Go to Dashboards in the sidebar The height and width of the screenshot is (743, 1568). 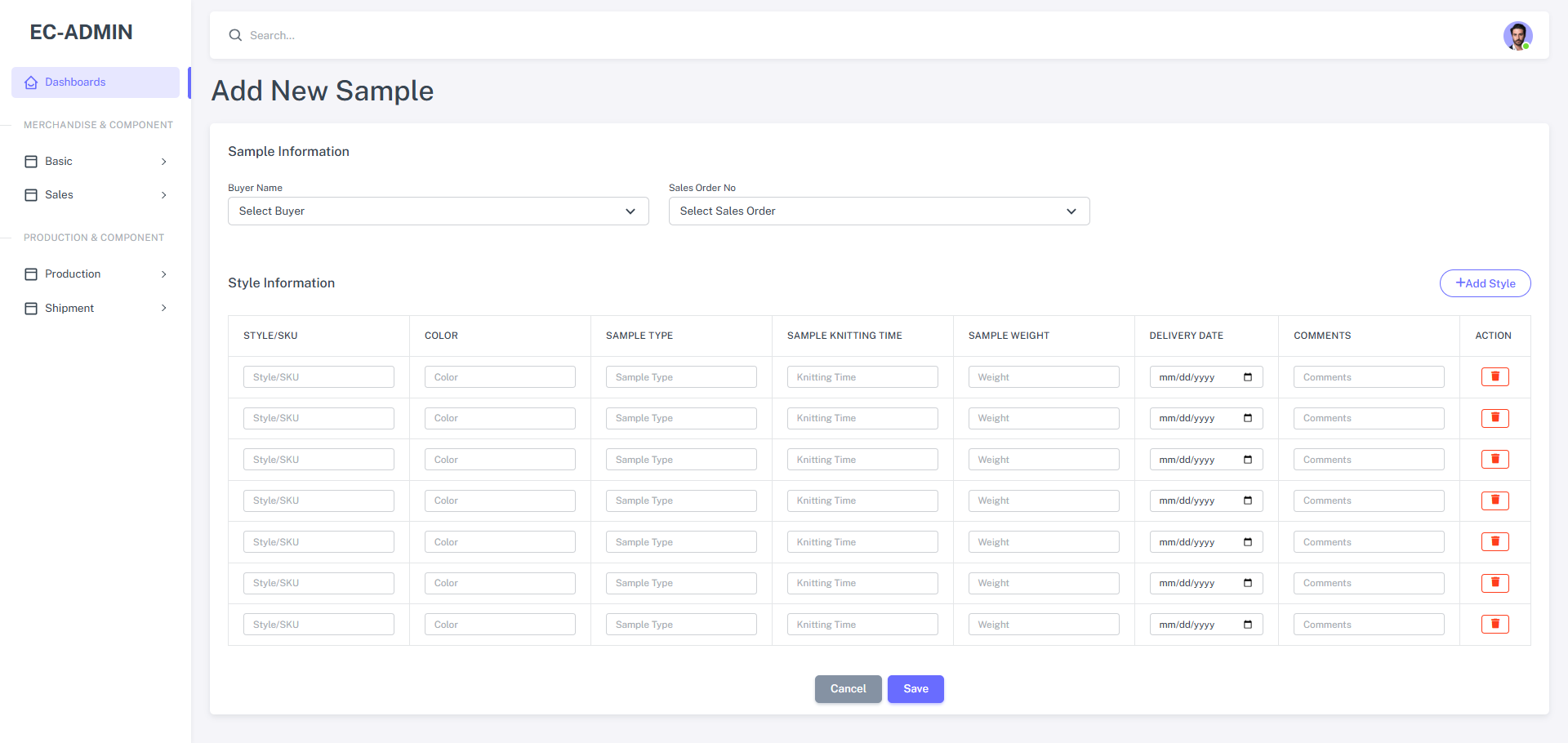(75, 82)
